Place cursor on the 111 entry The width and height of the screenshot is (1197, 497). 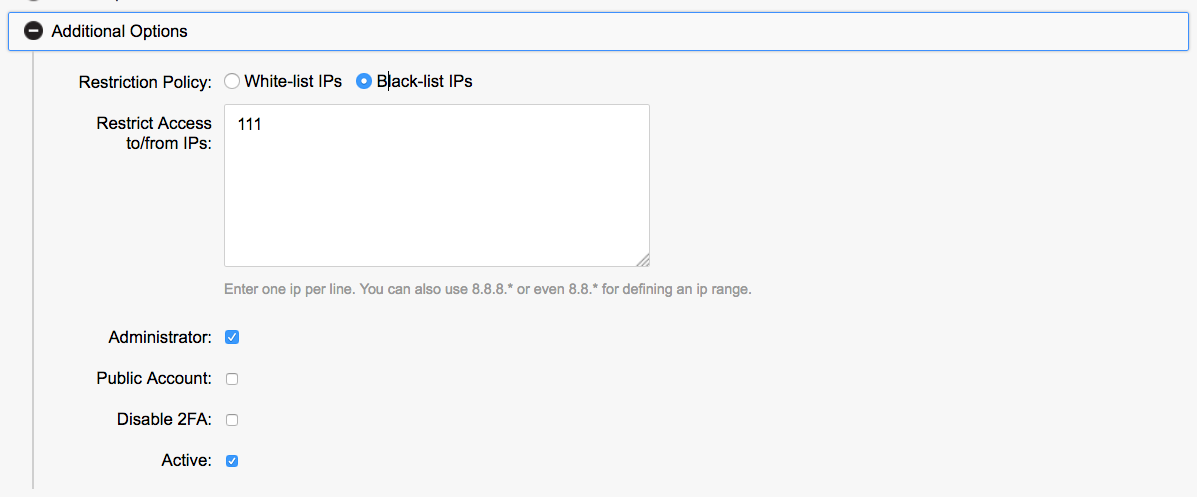pos(250,125)
